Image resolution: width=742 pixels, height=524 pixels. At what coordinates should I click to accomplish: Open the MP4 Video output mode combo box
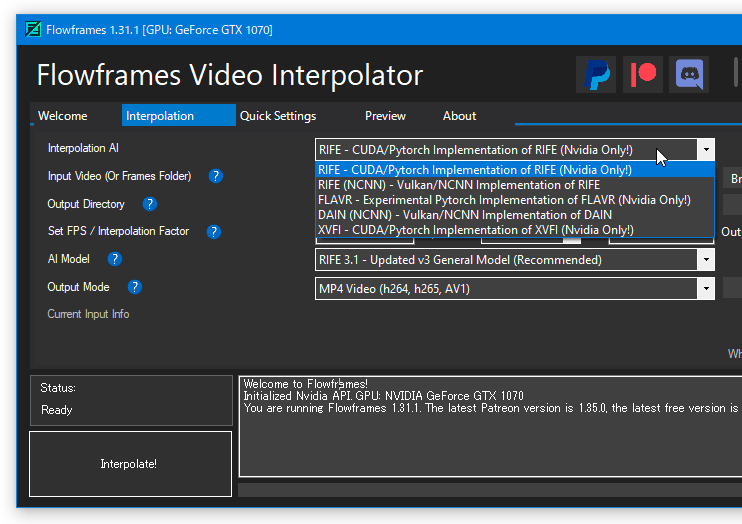pos(515,289)
